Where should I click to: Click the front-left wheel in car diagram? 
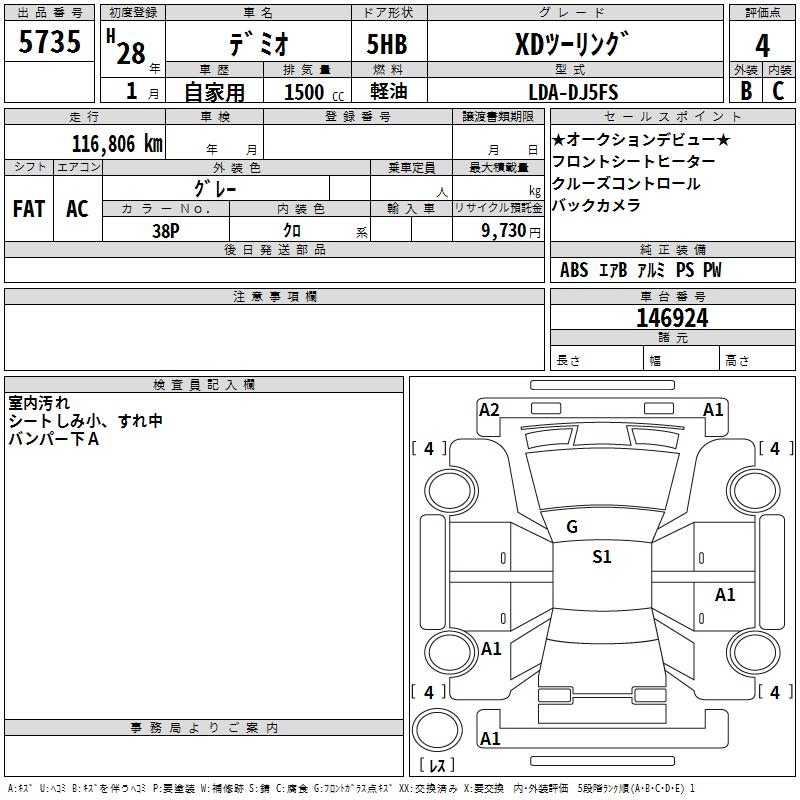point(451,487)
